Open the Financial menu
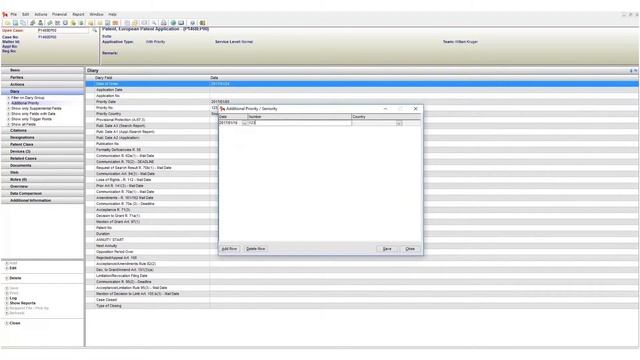The height and width of the screenshot is (360, 640). point(60,14)
